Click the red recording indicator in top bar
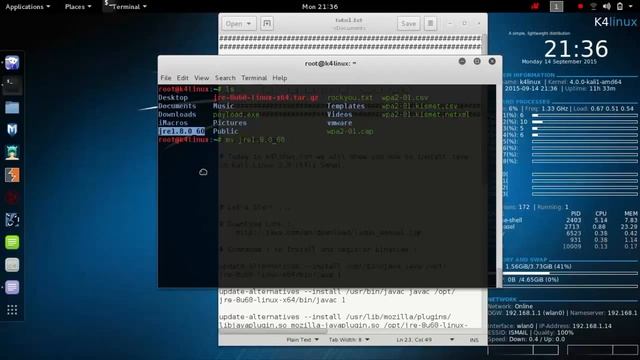640x360 pixels. (x=580, y=6)
